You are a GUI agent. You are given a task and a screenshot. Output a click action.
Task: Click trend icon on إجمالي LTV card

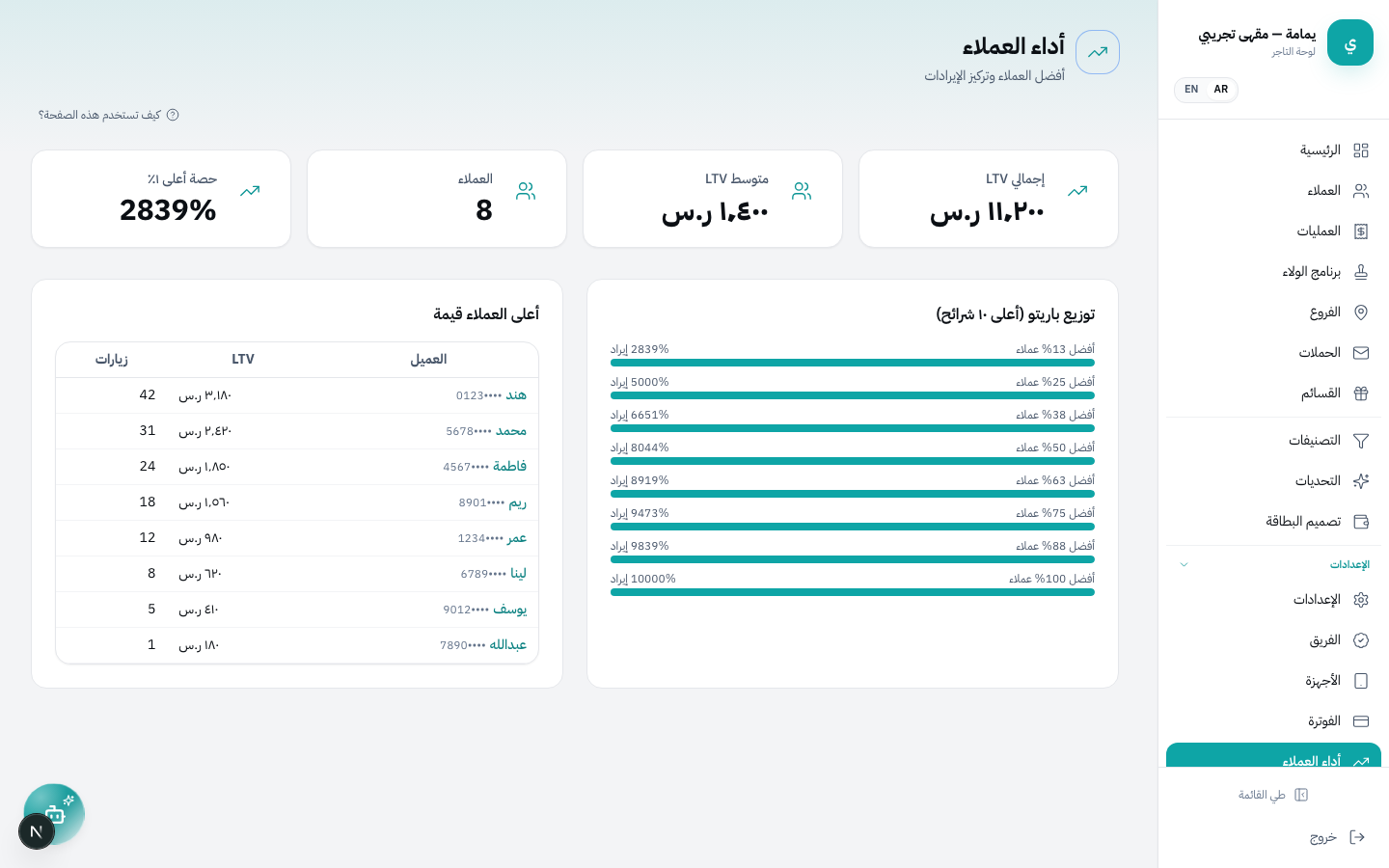[1077, 191]
